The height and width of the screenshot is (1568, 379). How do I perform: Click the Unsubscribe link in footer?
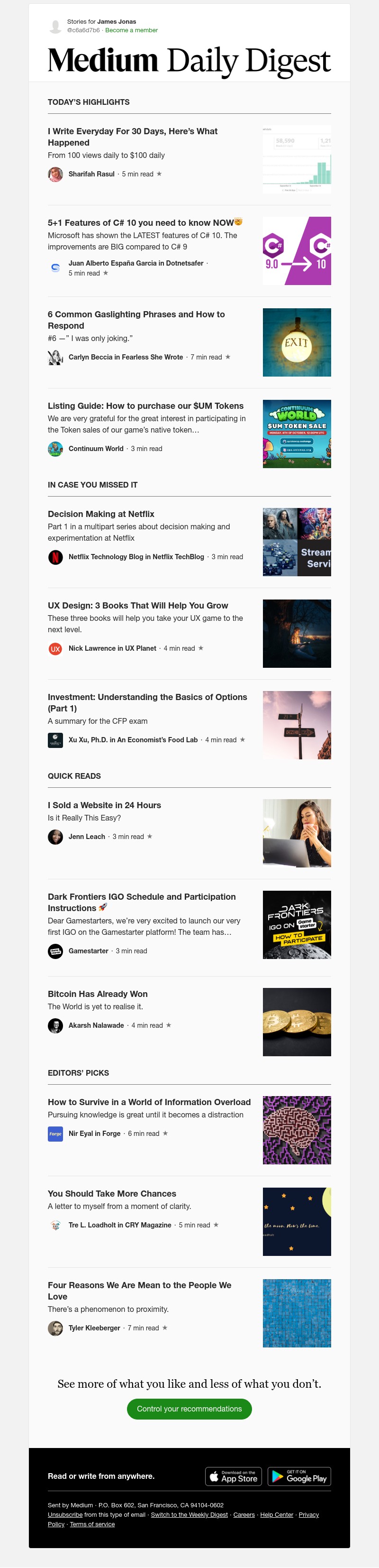coord(65,1515)
